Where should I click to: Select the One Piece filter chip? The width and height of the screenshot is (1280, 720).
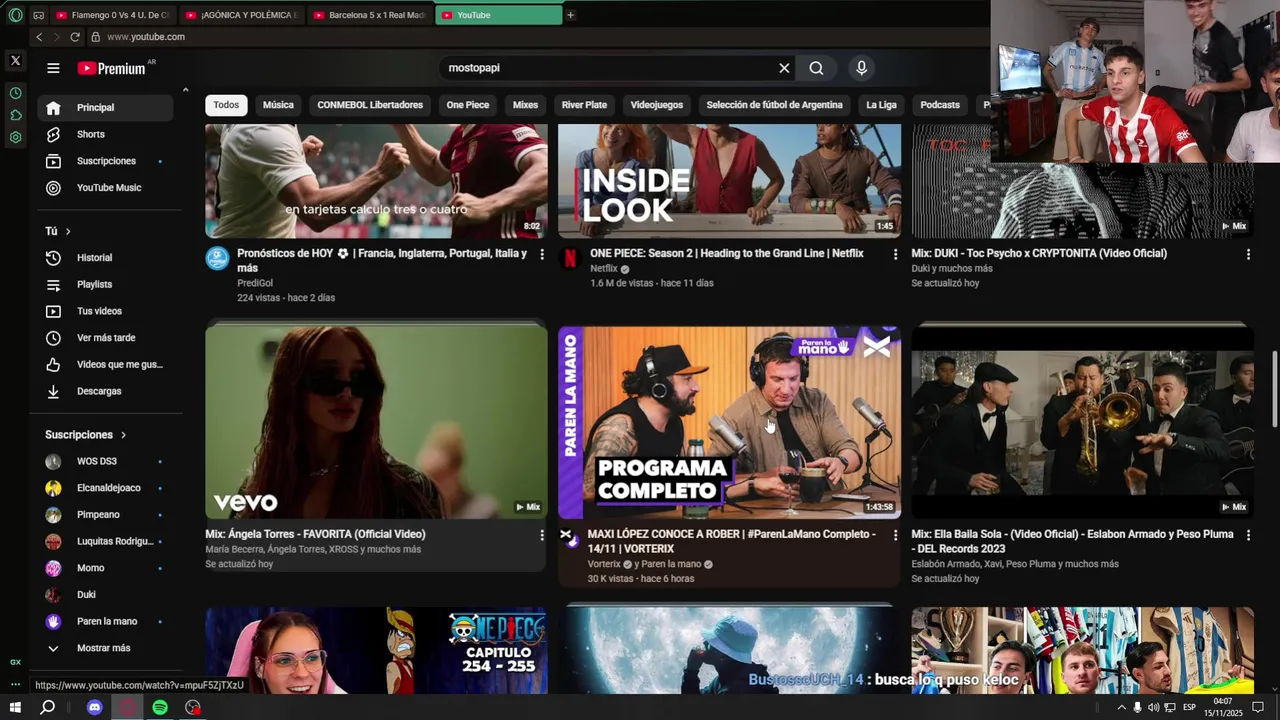(x=468, y=105)
